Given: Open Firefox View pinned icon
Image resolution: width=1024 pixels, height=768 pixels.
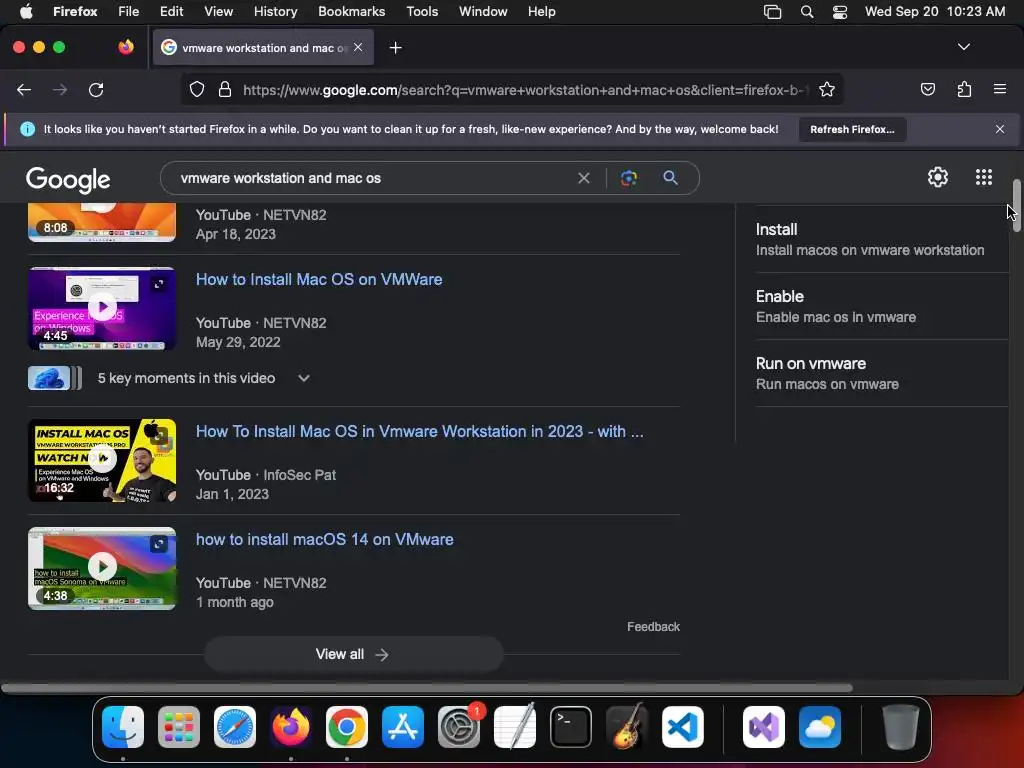Looking at the screenshot, I should click(126, 47).
